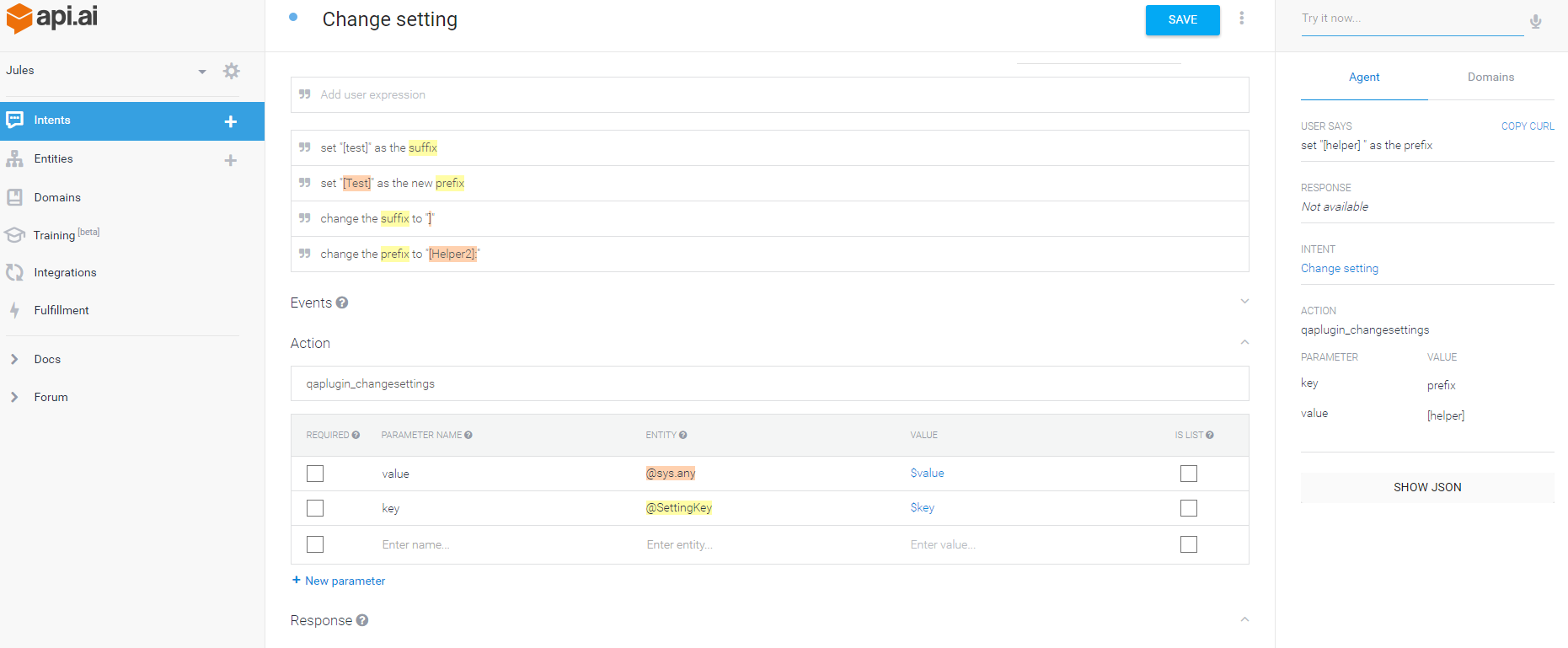Open the Jules agent dropdown

pos(202,72)
